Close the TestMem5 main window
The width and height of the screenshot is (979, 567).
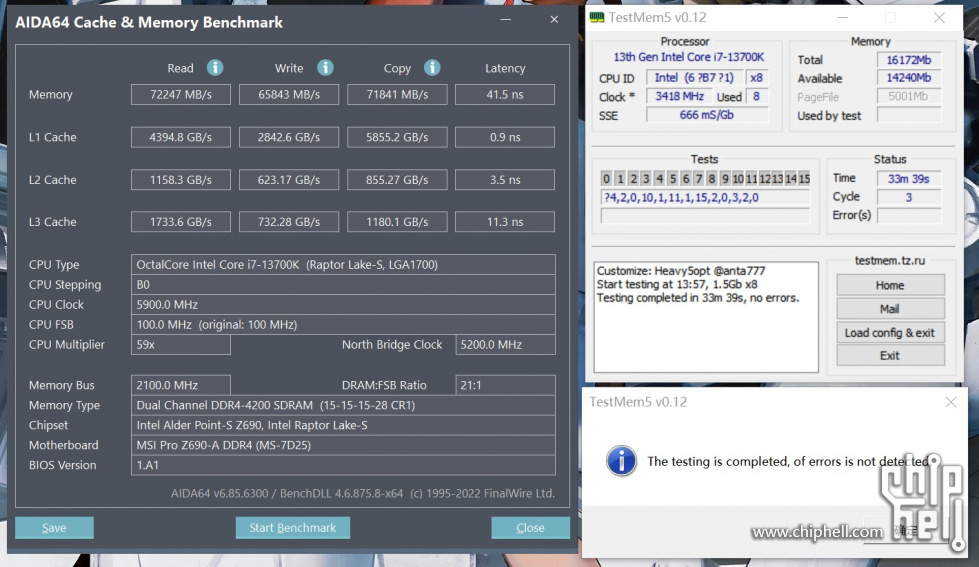(939, 17)
